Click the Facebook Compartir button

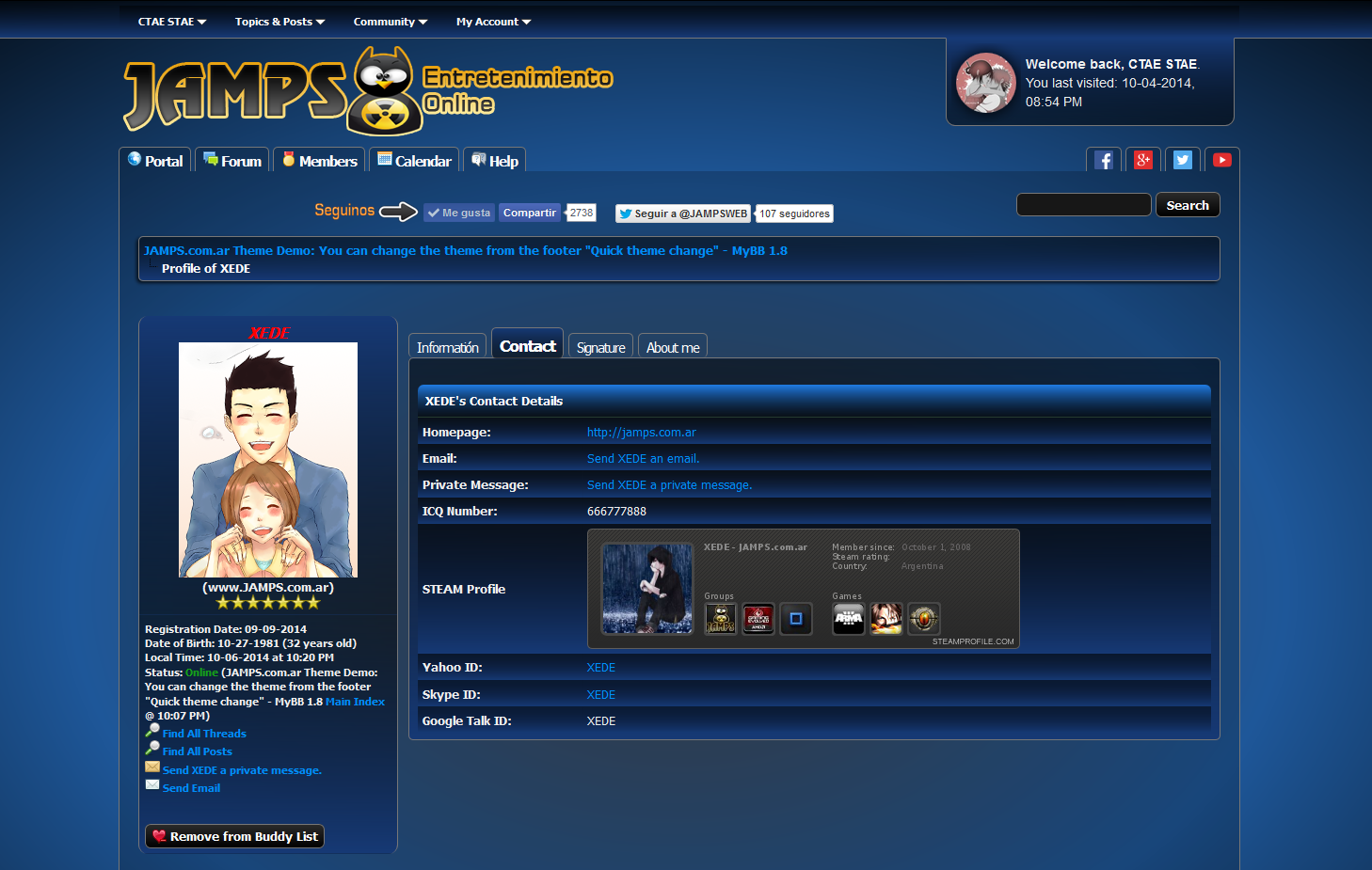click(x=530, y=213)
